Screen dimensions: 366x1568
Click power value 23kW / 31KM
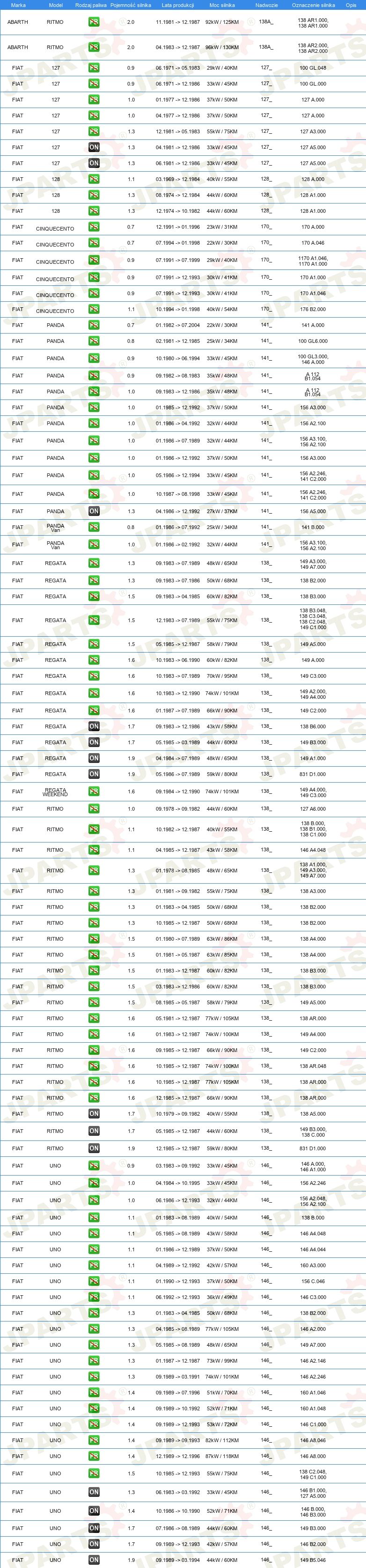coord(222,227)
